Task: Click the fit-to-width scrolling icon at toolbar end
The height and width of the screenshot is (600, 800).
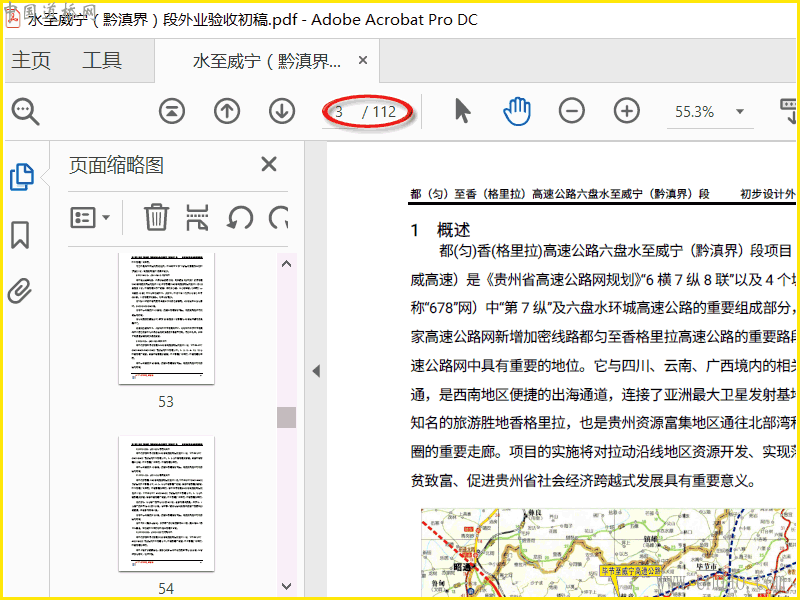Action: 789,111
